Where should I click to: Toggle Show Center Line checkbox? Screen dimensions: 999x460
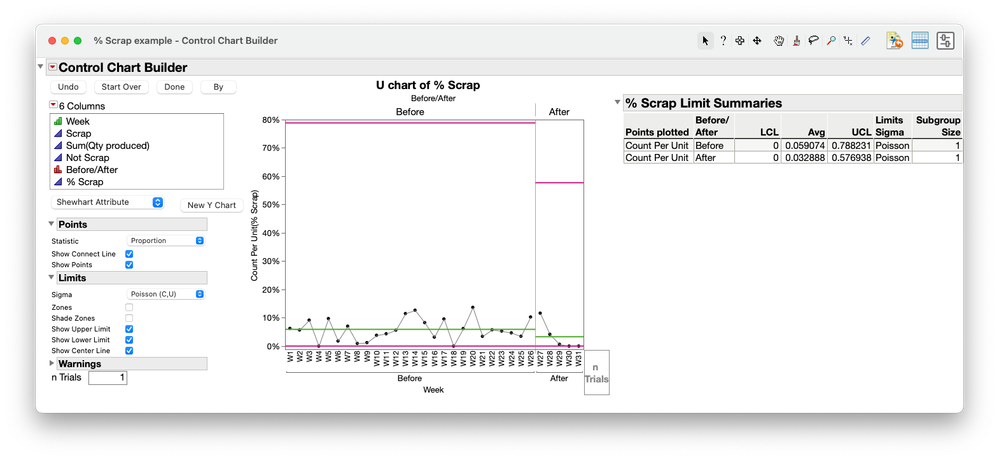tap(129, 350)
